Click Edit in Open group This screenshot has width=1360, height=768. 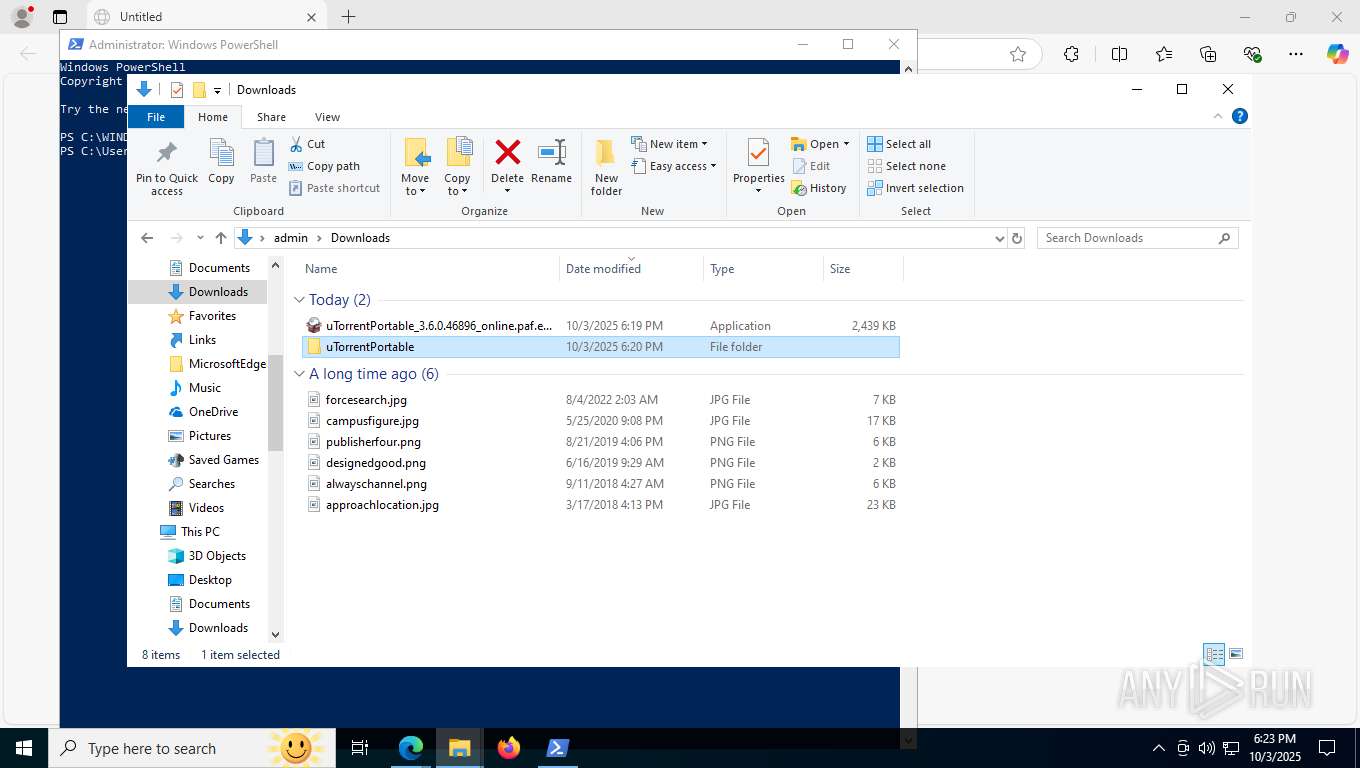pyautogui.click(x=811, y=166)
